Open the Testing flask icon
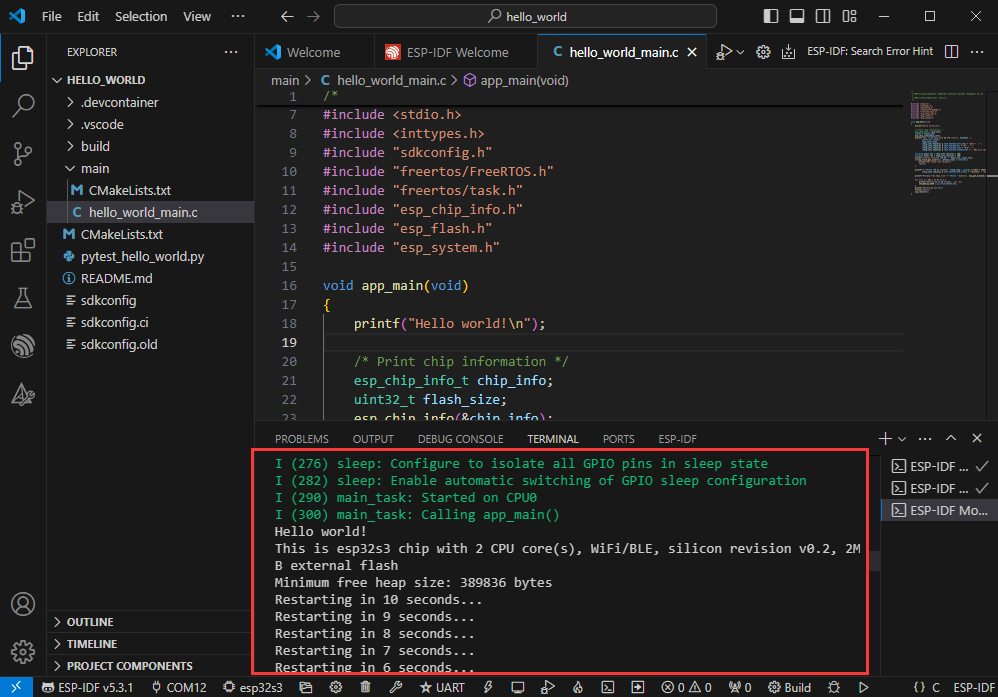Image resolution: width=998 pixels, height=697 pixels. tap(22, 298)
